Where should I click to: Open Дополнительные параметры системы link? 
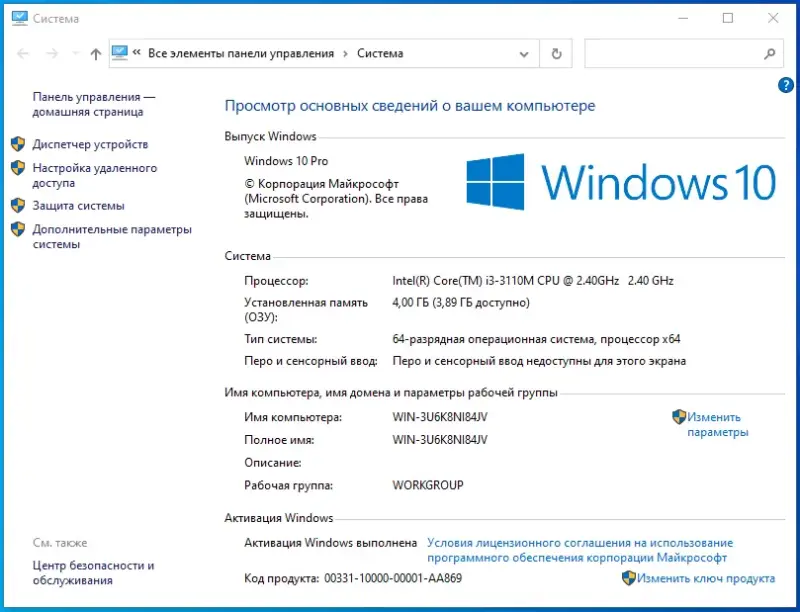point(112,237)
